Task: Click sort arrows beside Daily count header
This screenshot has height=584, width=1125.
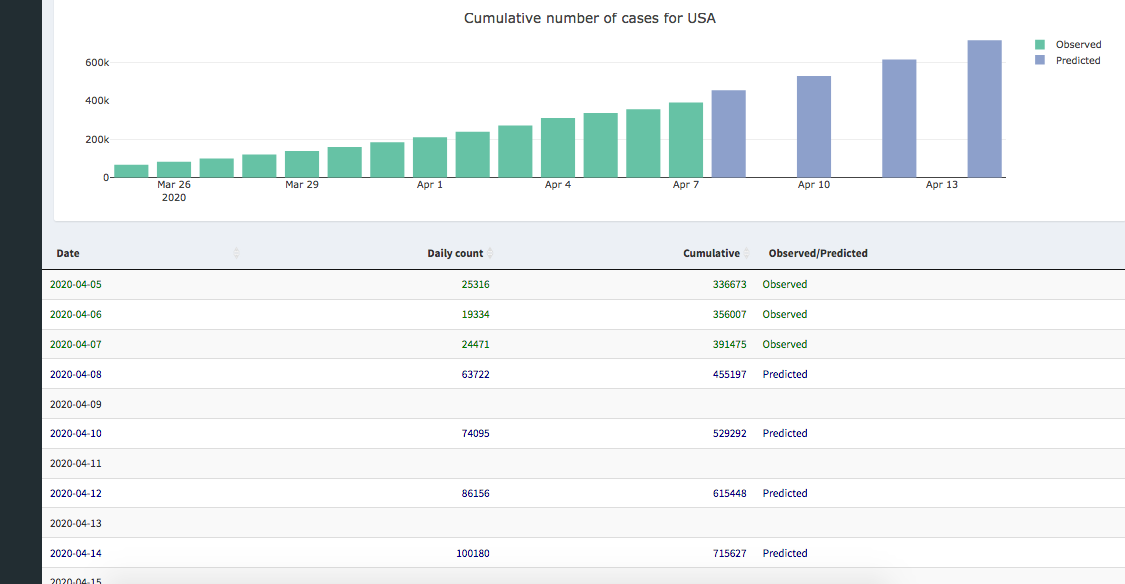Action: tap(490, 254)
